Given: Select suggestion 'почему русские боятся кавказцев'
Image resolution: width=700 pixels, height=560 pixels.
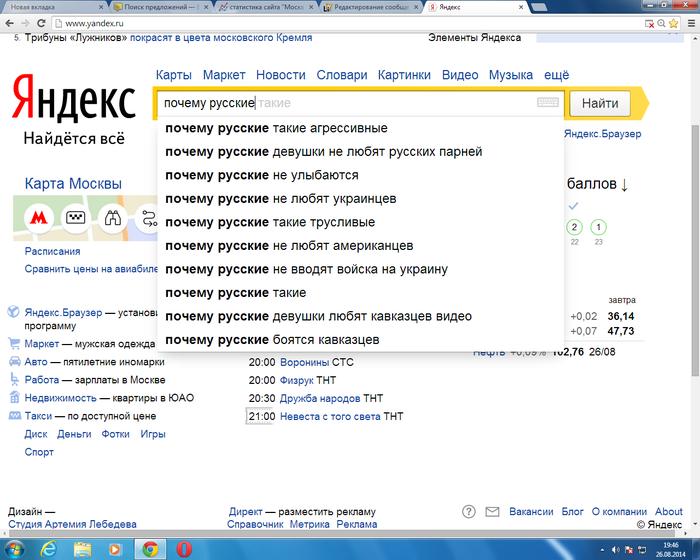Looking at the screenshot, I should (x=360, y=340).
